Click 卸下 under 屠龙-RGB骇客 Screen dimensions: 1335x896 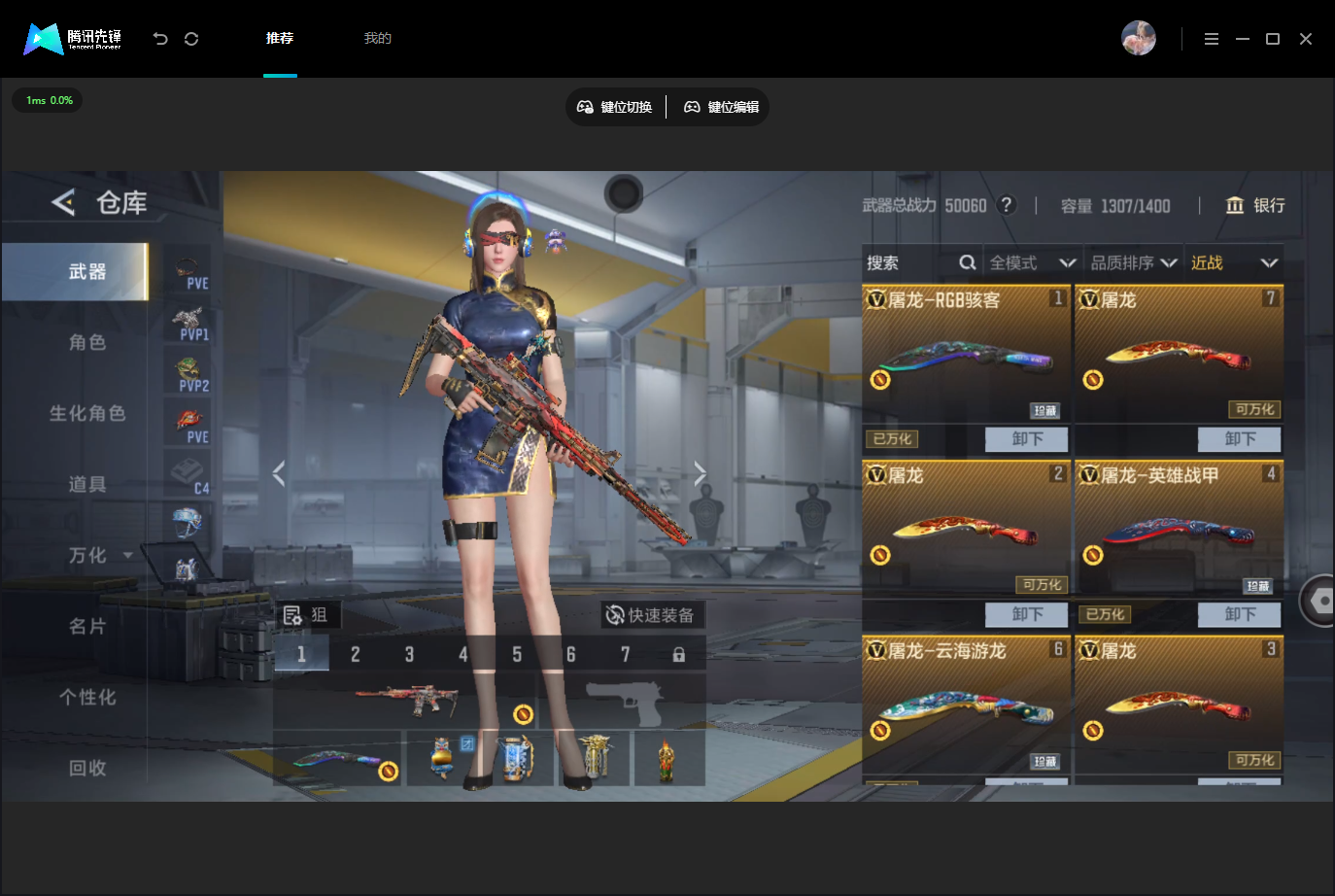[1026, 439]
